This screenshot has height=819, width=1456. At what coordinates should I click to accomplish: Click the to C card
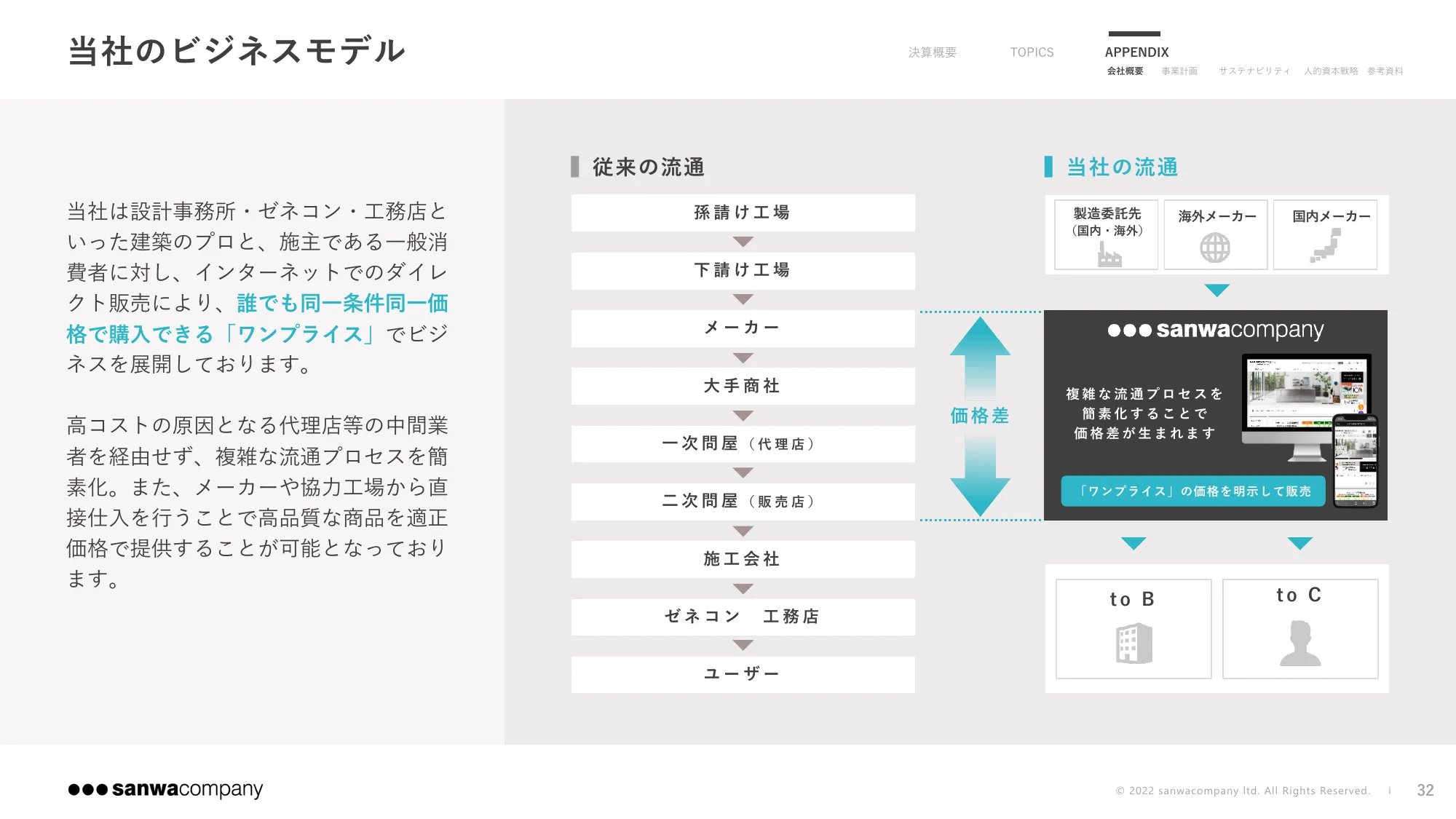[x=1300, y=629]
